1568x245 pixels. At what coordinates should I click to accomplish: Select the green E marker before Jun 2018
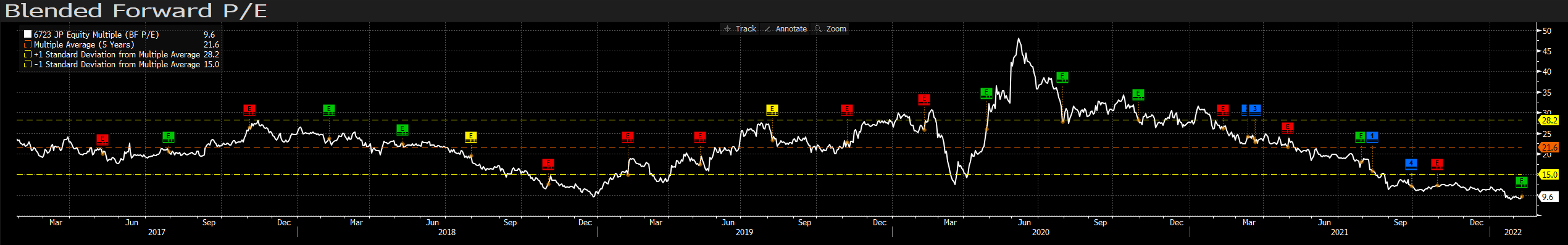point(402,130)
